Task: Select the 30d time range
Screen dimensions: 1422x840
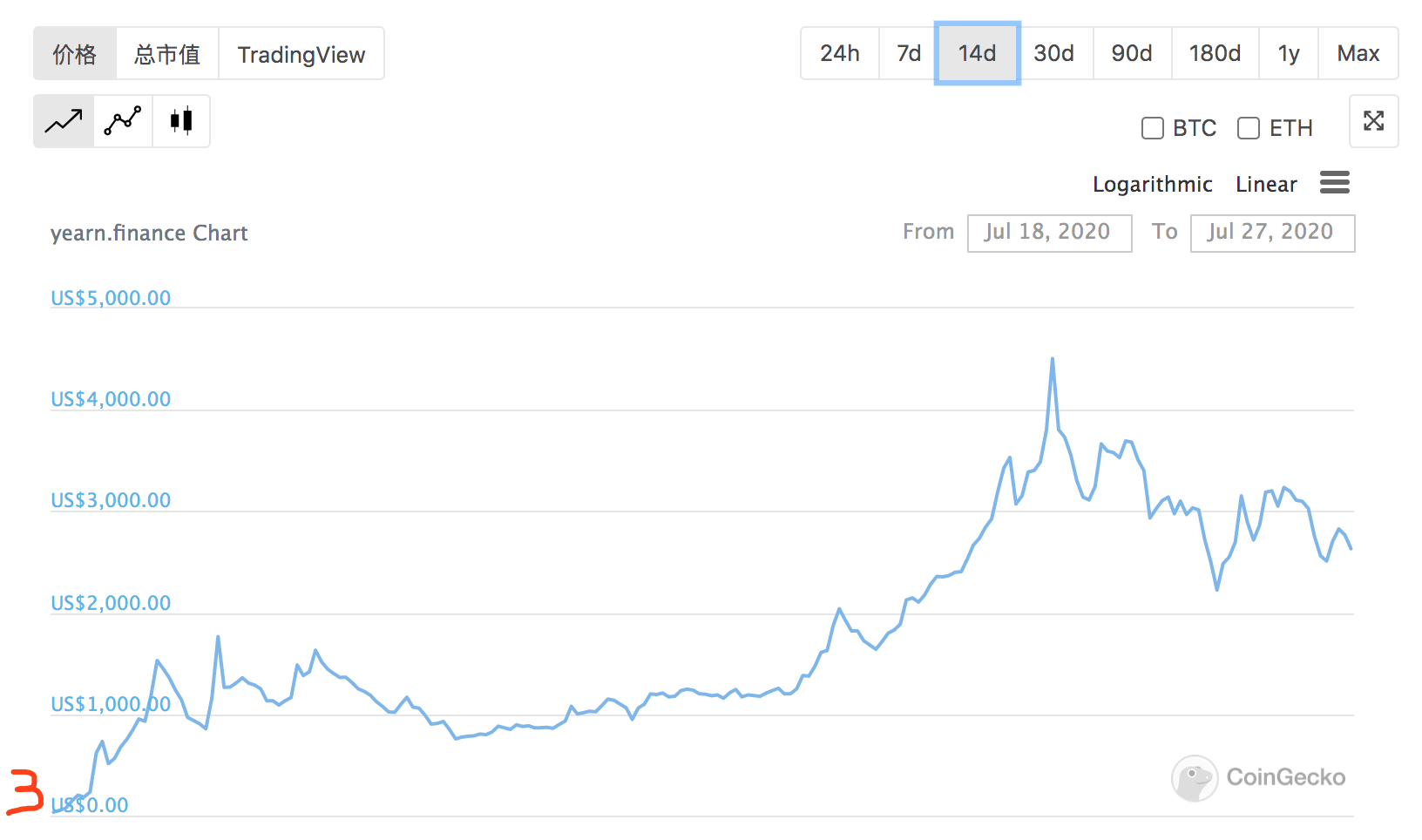Action: (x=1053, y=53)
